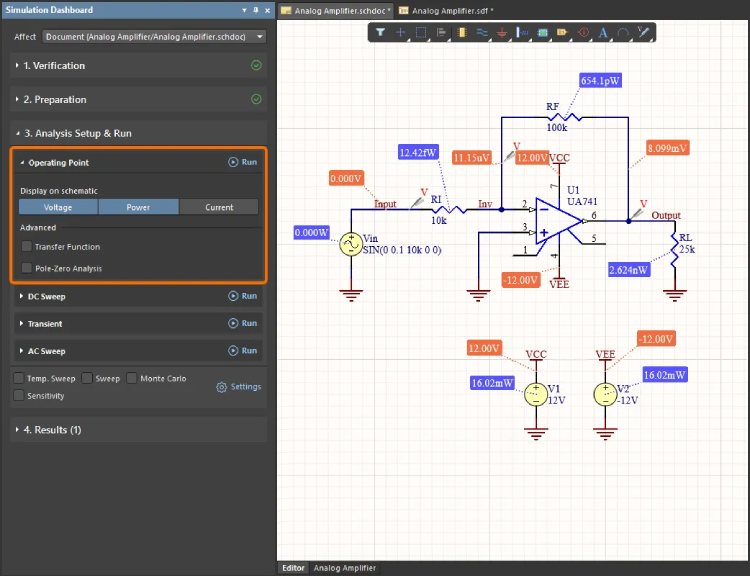750x576 pixels.
Task: Enable the Transfer Function checkbox
Action: pyautogui.click(x=27, y=247)
